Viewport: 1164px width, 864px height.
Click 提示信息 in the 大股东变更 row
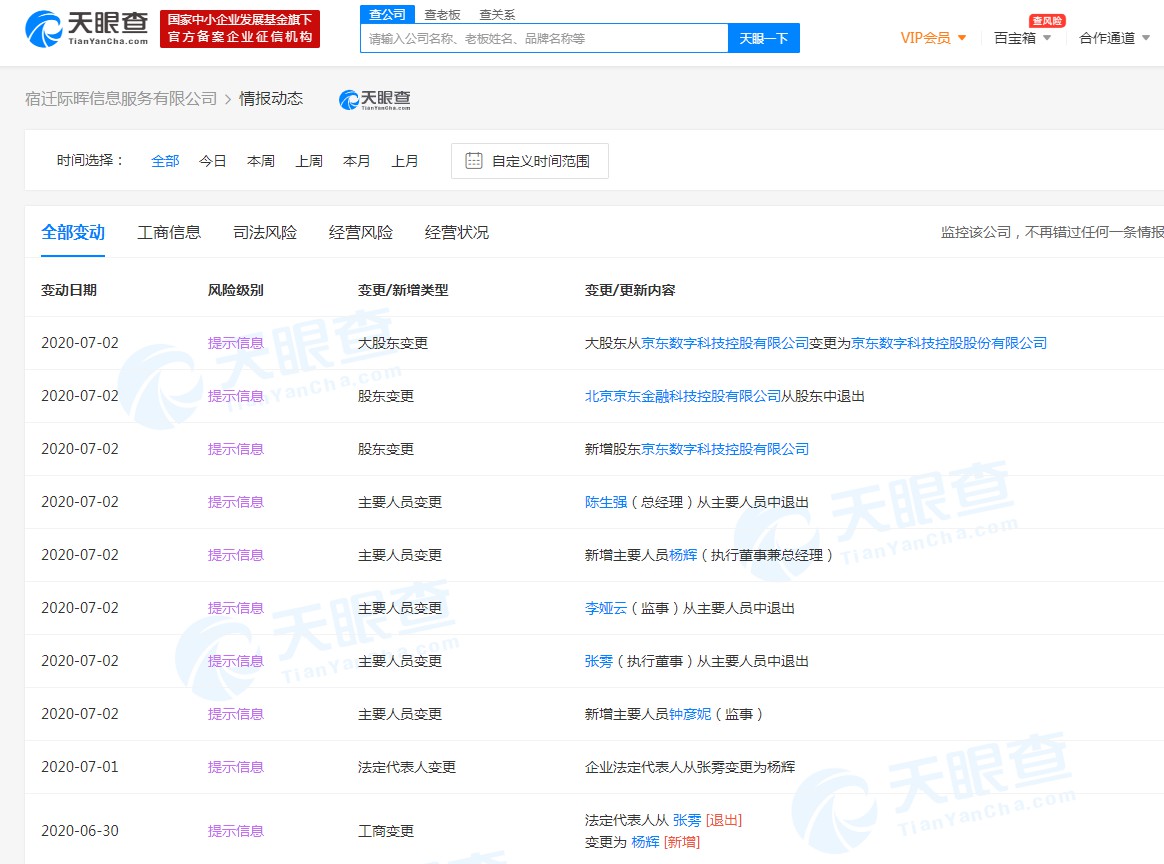point(235,343)
